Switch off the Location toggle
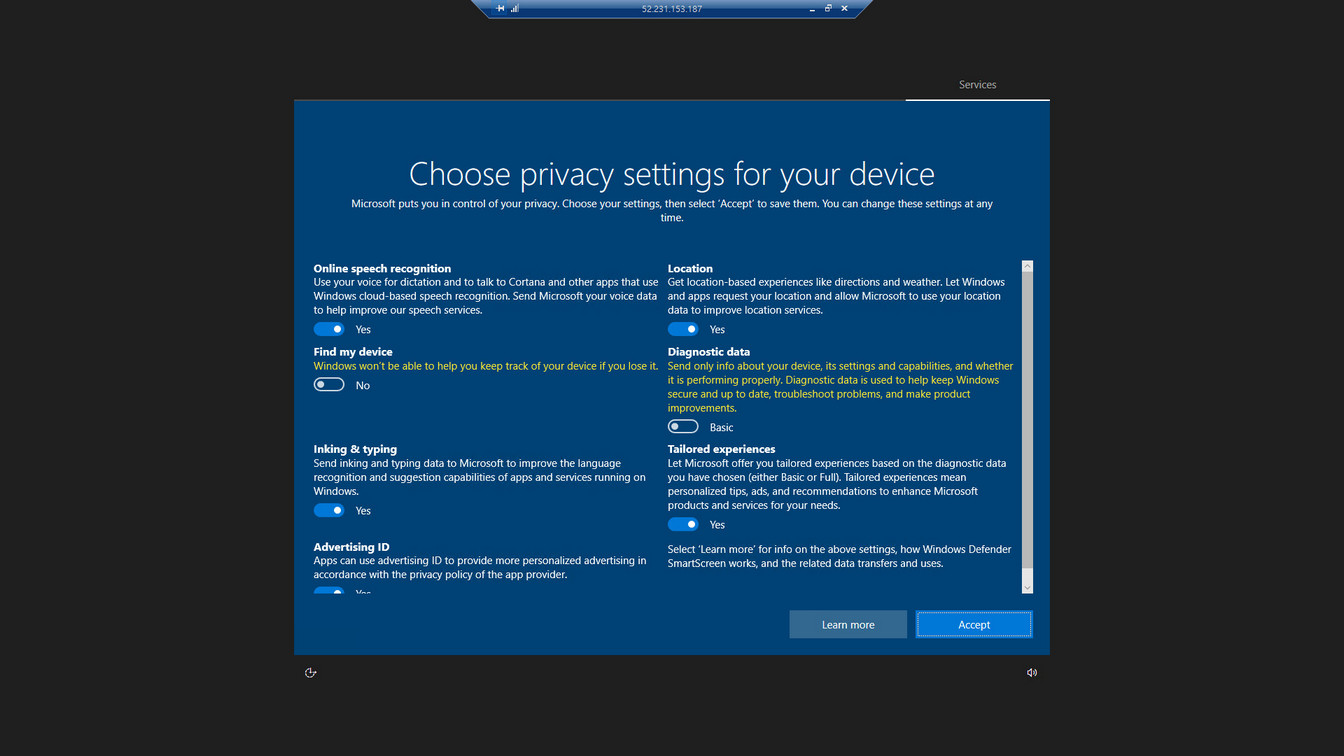Image resolution: width=1344 pixels, height=756 pixels. tap(683, 329)
